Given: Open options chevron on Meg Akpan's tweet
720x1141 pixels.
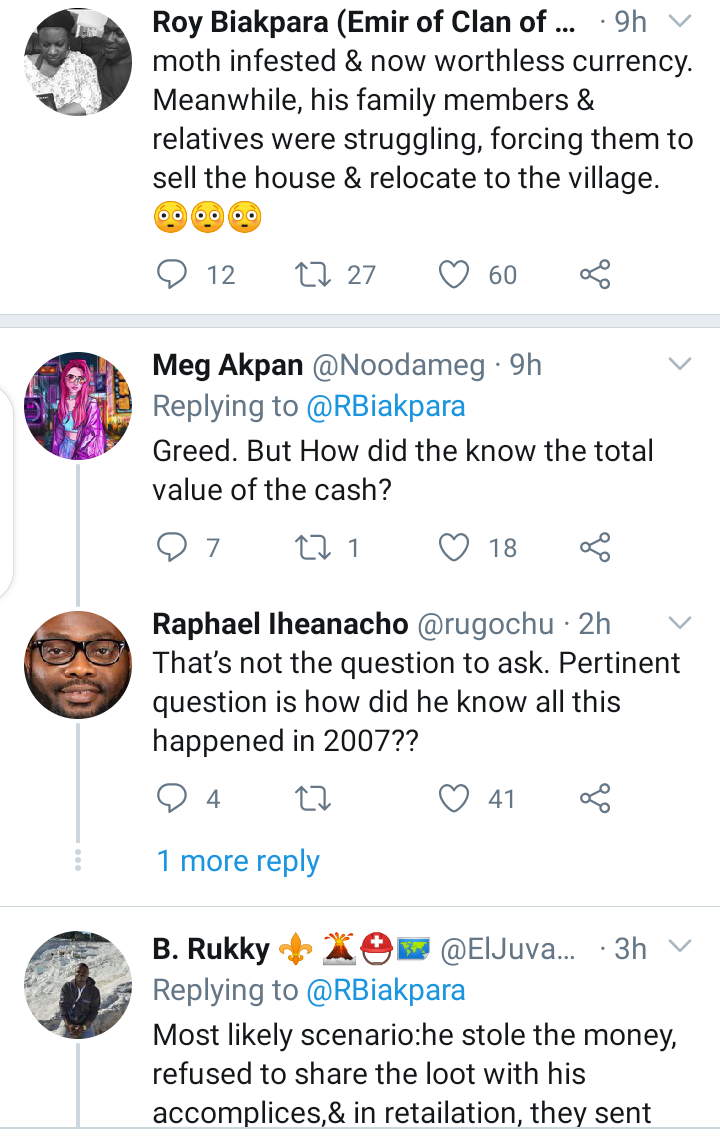Looking at the screenshot, I should tap(679, 364).
